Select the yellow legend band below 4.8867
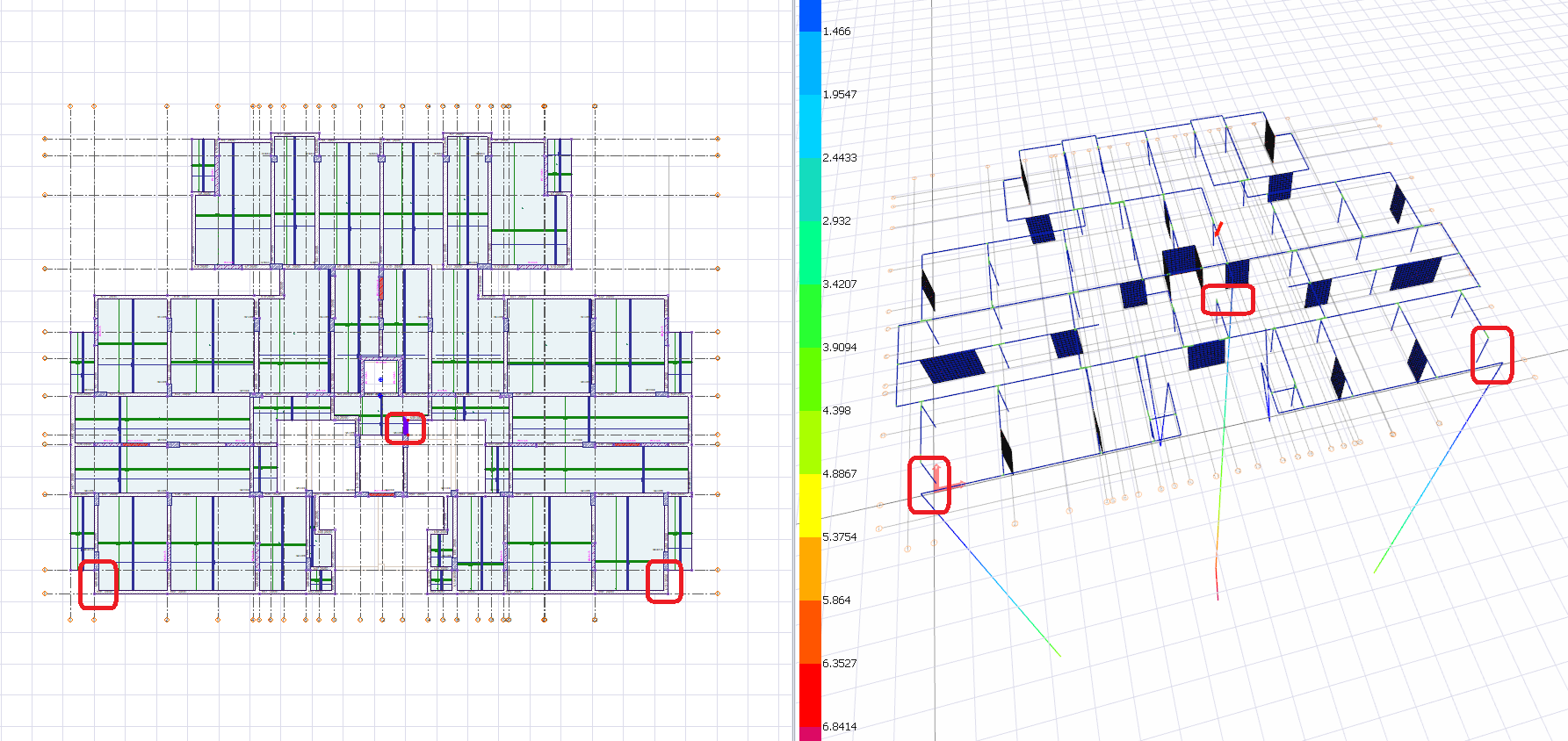1568x741 pixels. (809, 506)
